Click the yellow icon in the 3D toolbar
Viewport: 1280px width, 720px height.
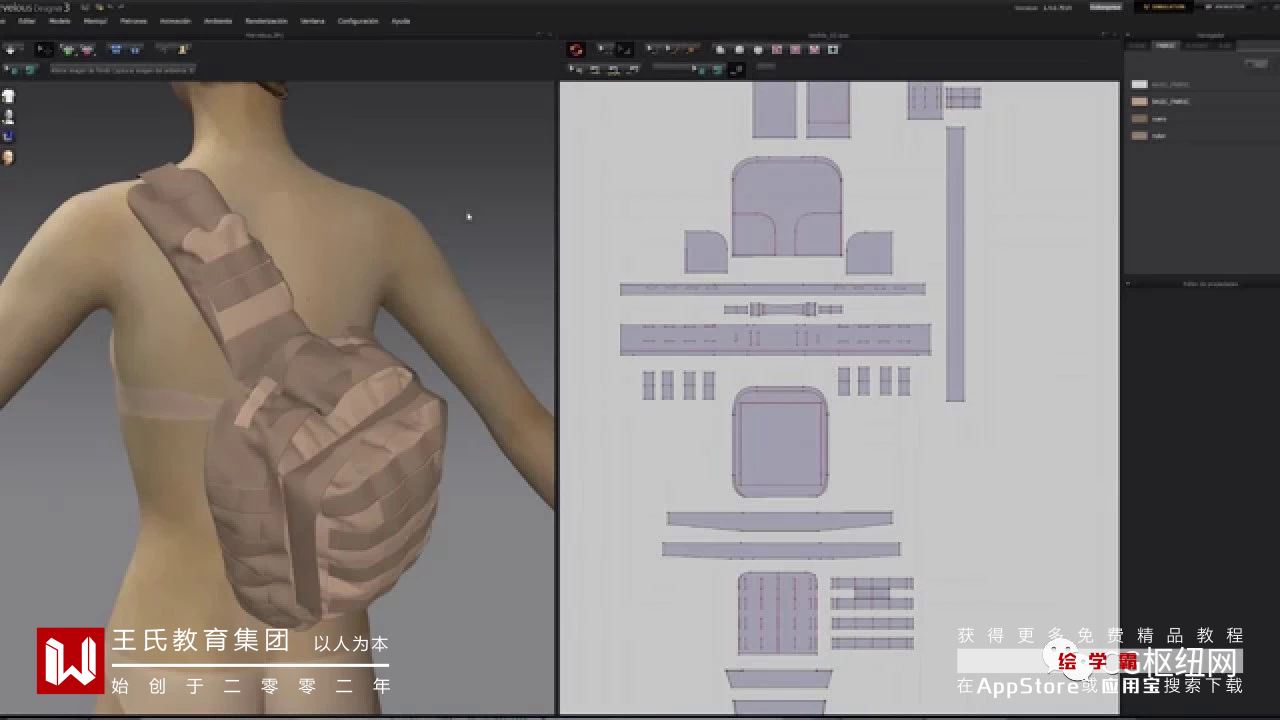click(183, 49)
